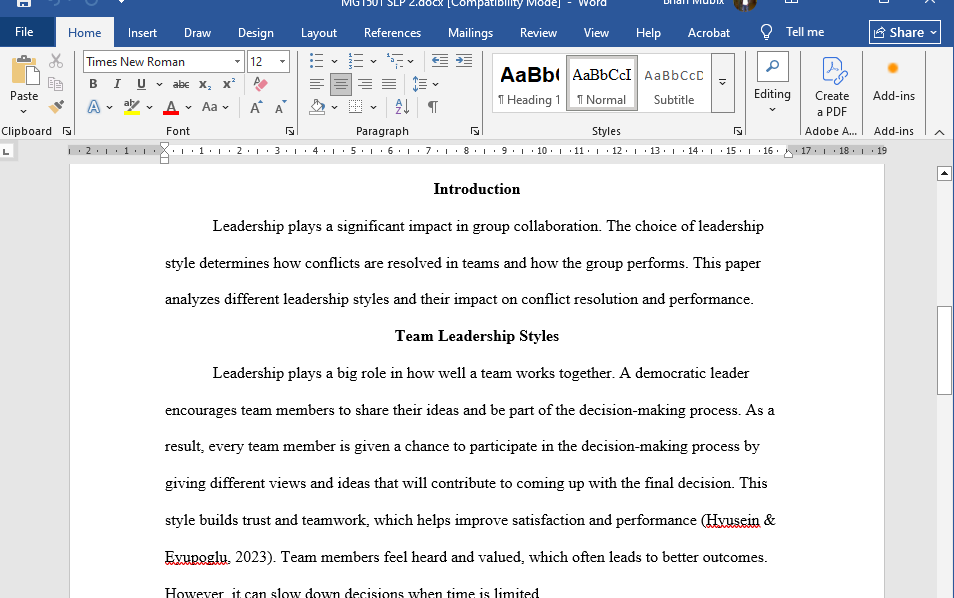Expand the font color dropdown arrow
The height and width of the screenshot is (598, 954).
(x=189, y=107)
